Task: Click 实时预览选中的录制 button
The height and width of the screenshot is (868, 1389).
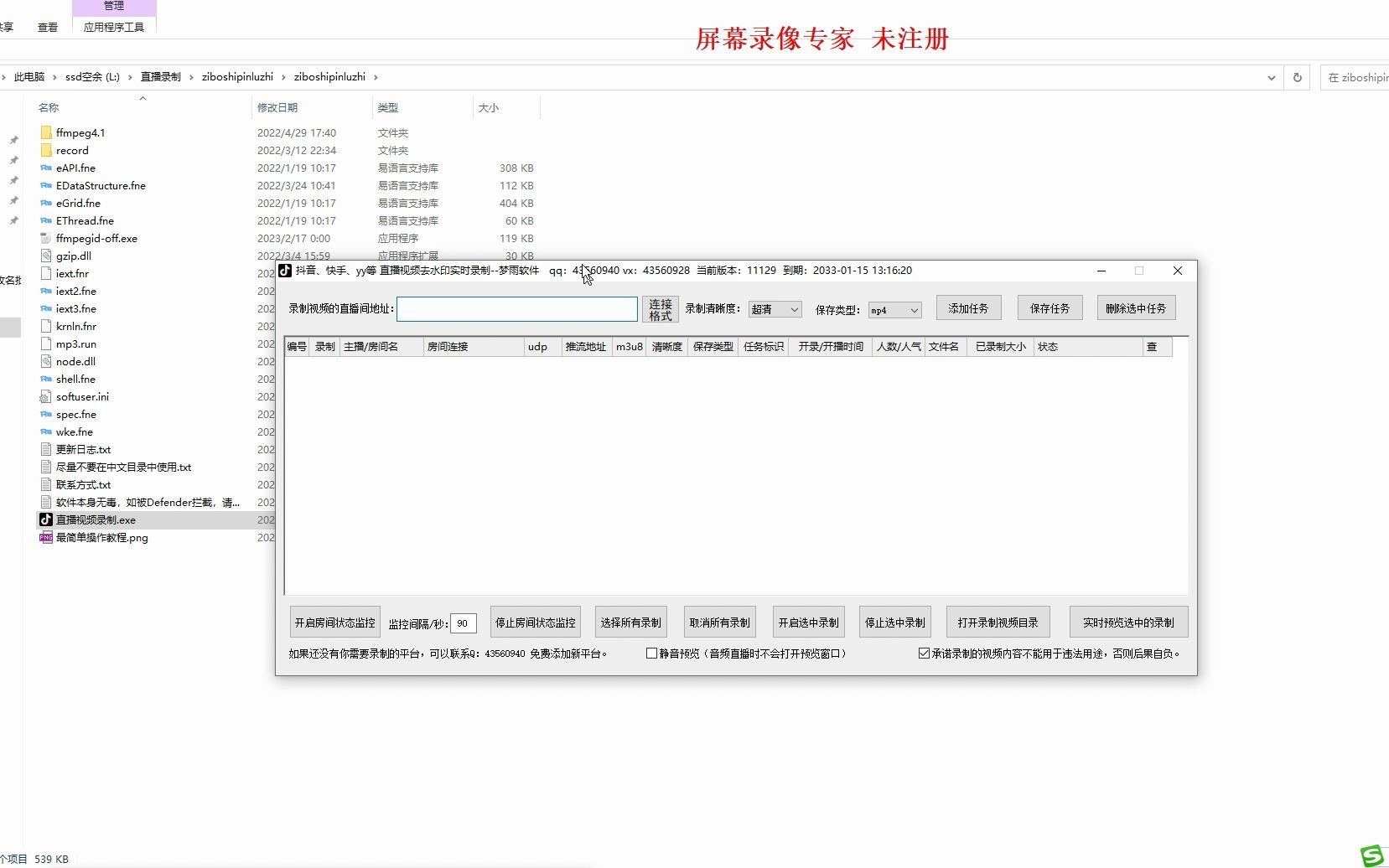Action: [x=1128, y=623]
